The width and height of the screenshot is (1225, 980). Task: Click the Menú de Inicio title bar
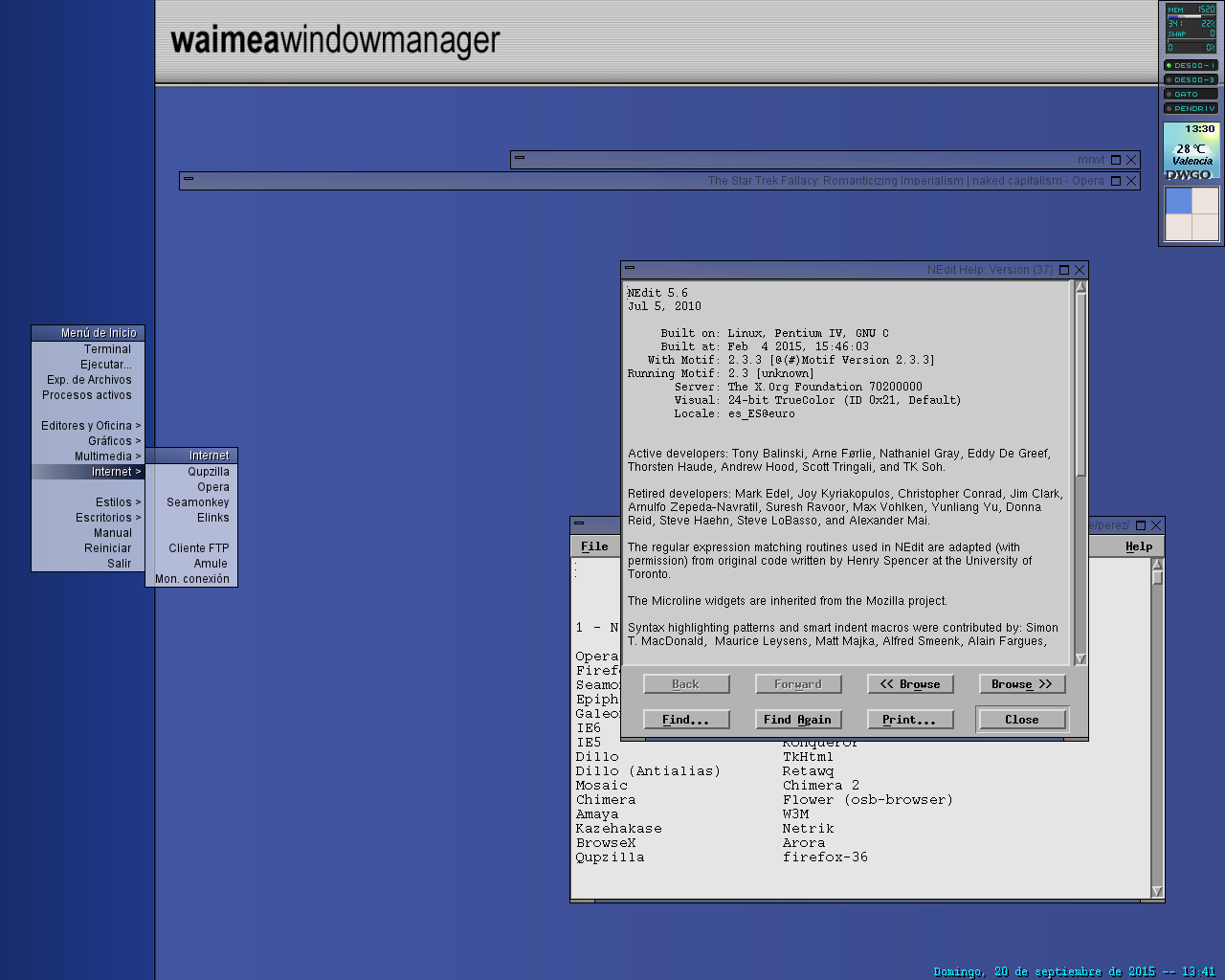[x=88, y=333]
